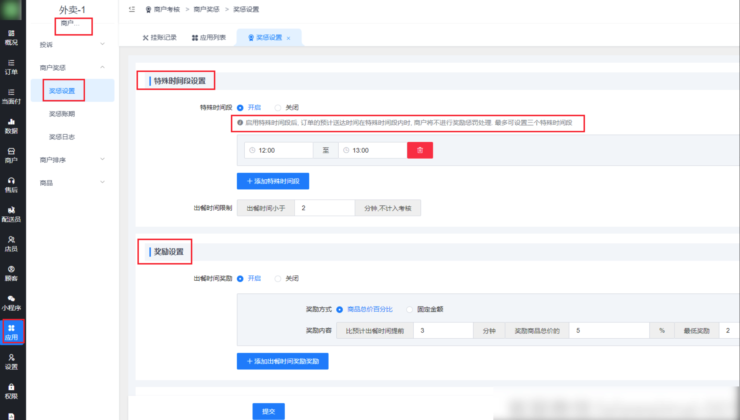This screenshot has width=740, height=420.
Task: Open 奖惩账期 in the side menu
Action: click(x=73, y=114)
